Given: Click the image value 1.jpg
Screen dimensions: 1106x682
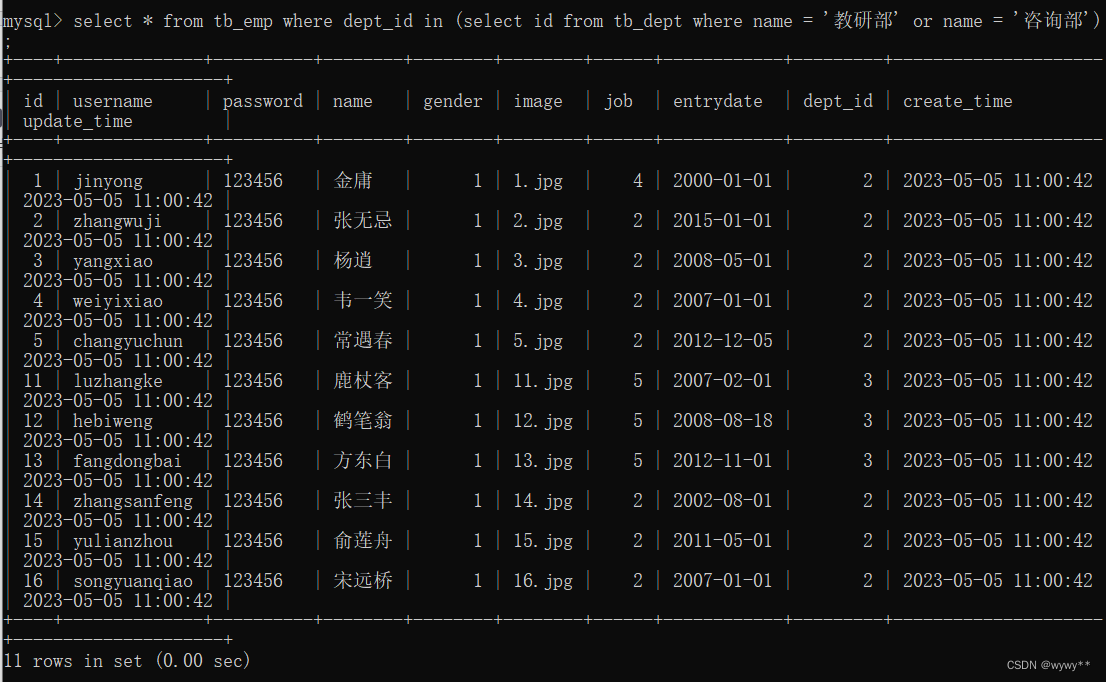Looking at the screenshot, I should click(x=537, y=181).
